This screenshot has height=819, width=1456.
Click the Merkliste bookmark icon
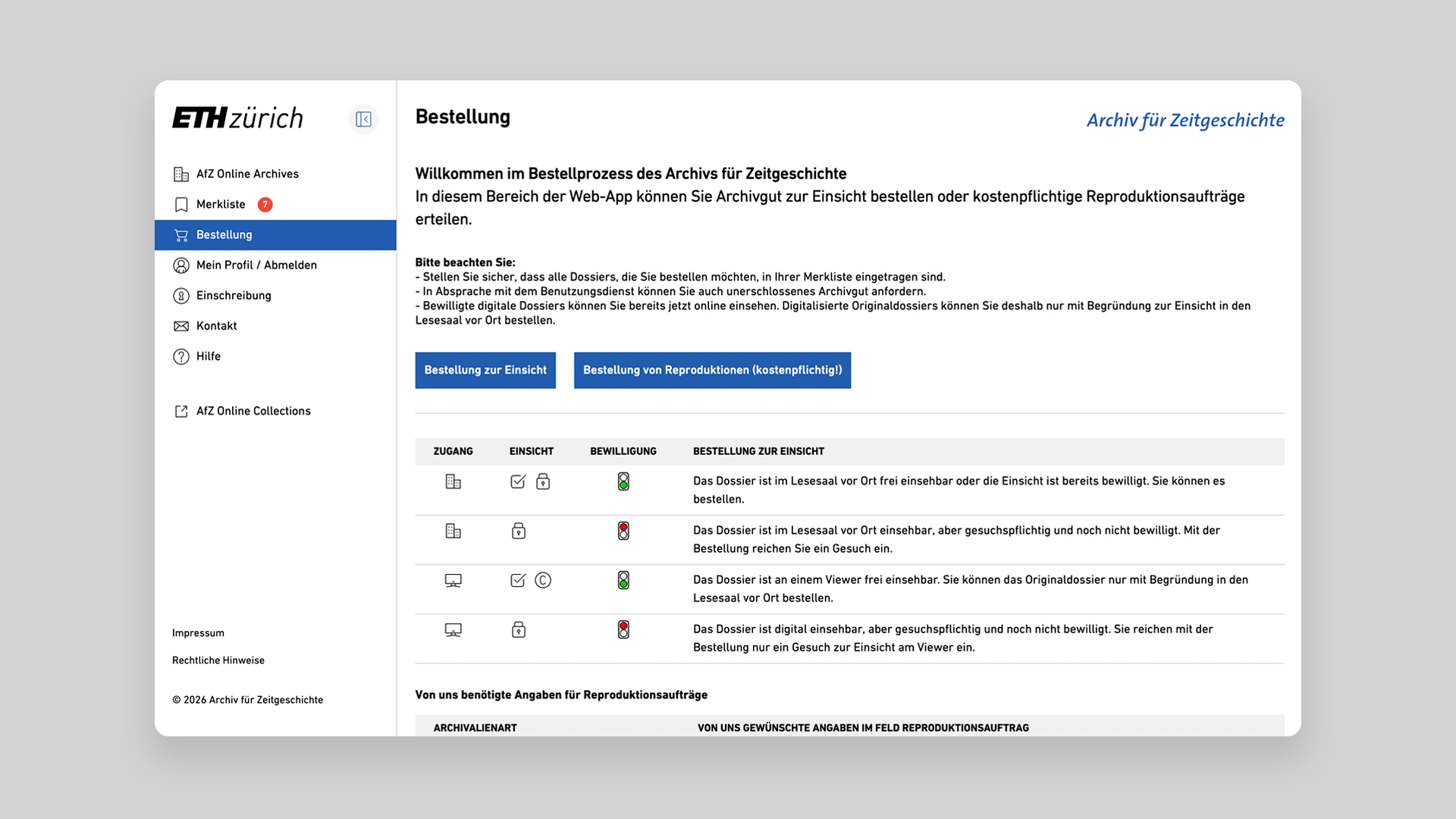pos(181,205)
